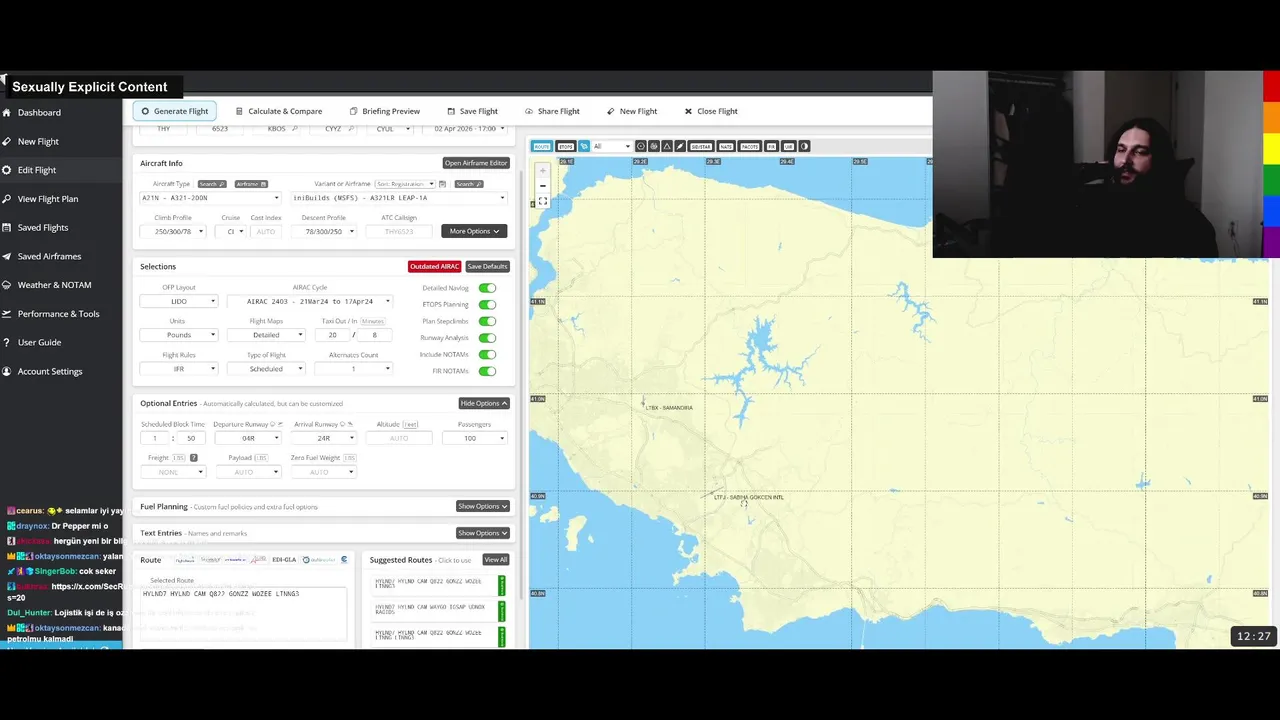The image size is (1280, 720).
Task: Click the map zoom out minus button
Action: coord(543,186)
